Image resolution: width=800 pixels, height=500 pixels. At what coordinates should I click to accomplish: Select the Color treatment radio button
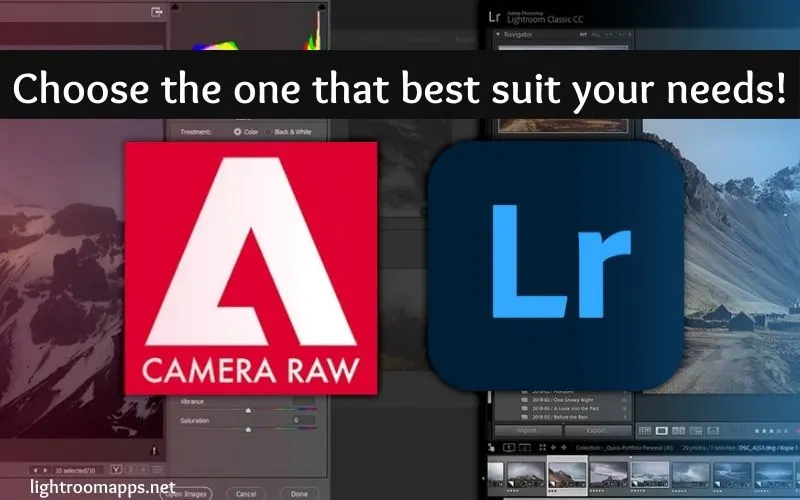pyautogui.click(x=238, y=131)
